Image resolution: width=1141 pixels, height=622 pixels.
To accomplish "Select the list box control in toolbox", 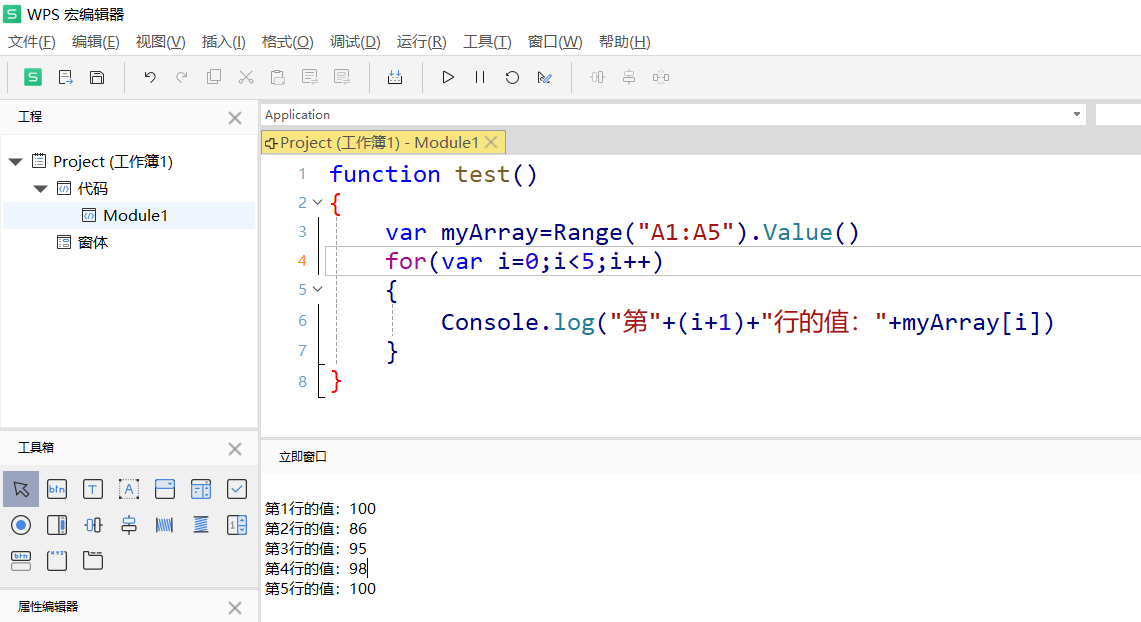I will (201, 489).
